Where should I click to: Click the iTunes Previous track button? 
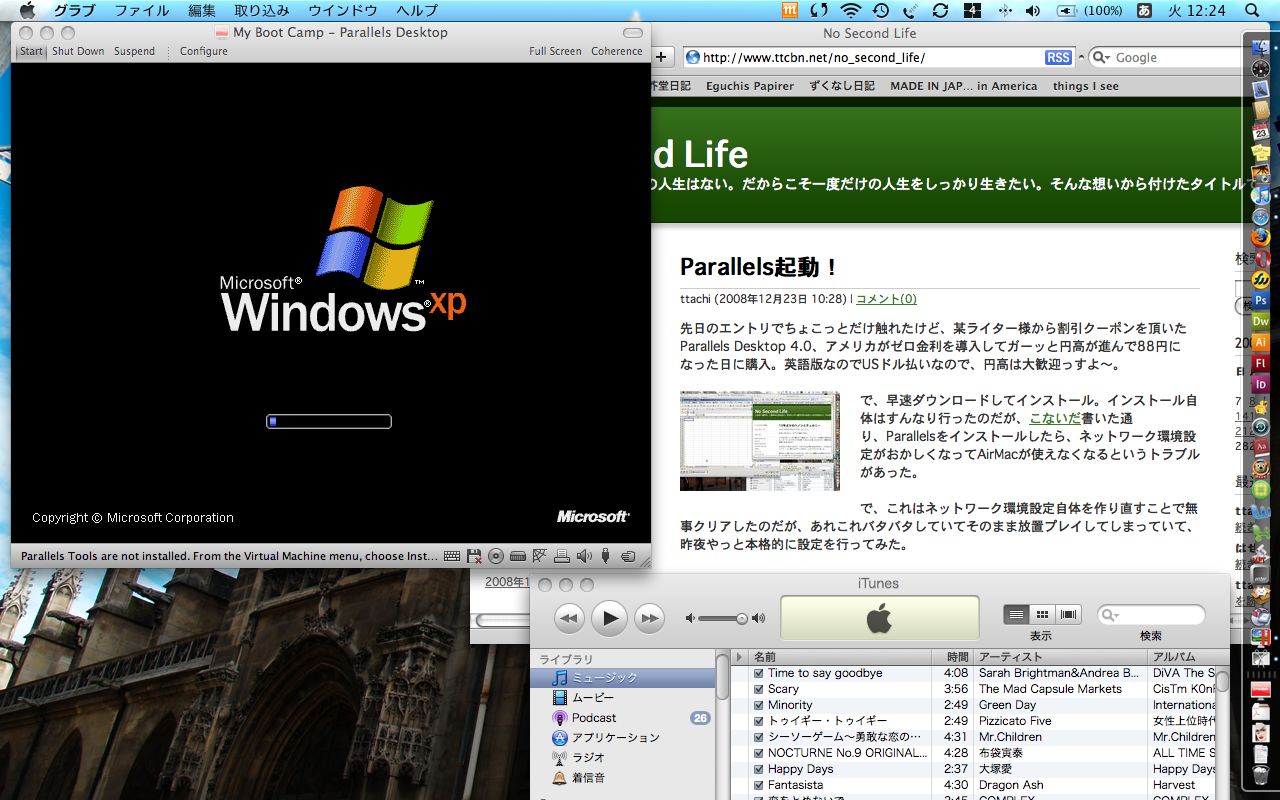(569, 619)
